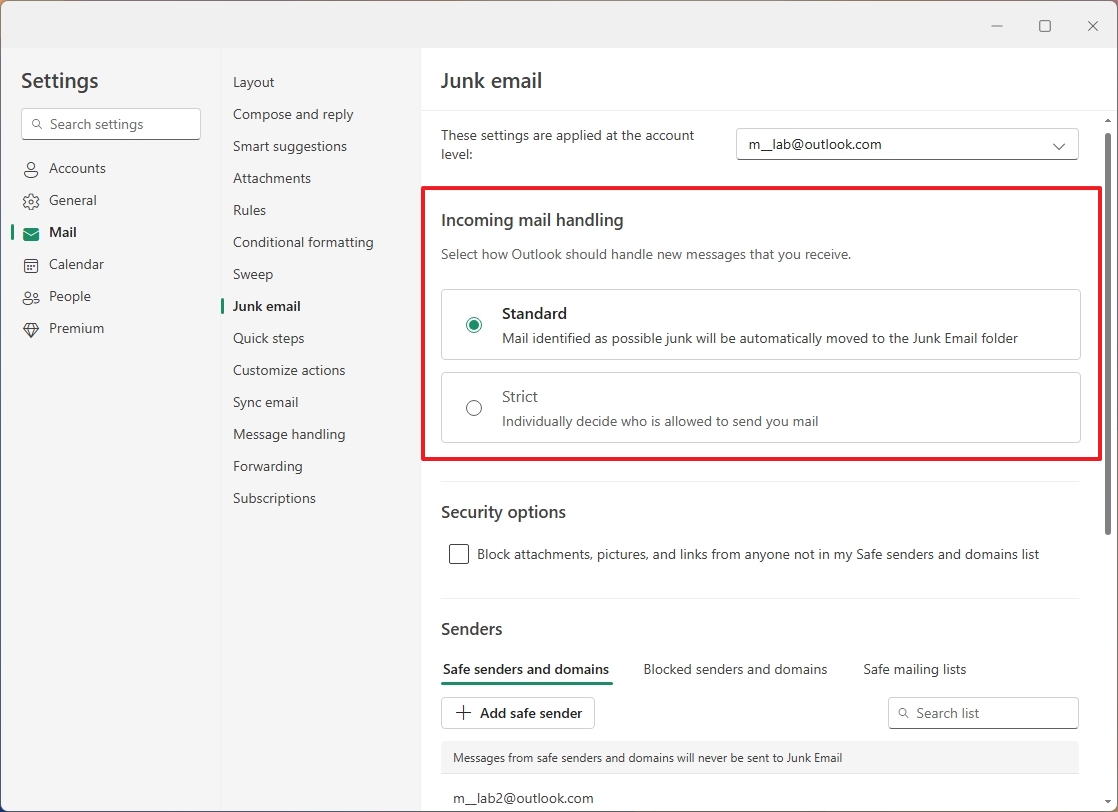The height and width of the screenshot is (812, 1118).
Task: Click the Security options heading
Action: [503, 513]
